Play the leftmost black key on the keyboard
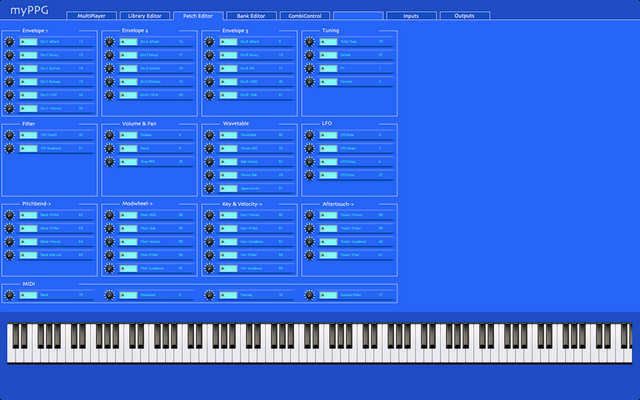This screenshot has height=400, width=640. point(16,336)
